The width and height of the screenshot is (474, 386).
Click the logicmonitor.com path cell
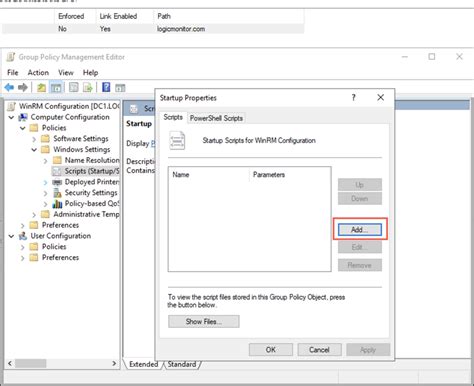pos(181,29)
